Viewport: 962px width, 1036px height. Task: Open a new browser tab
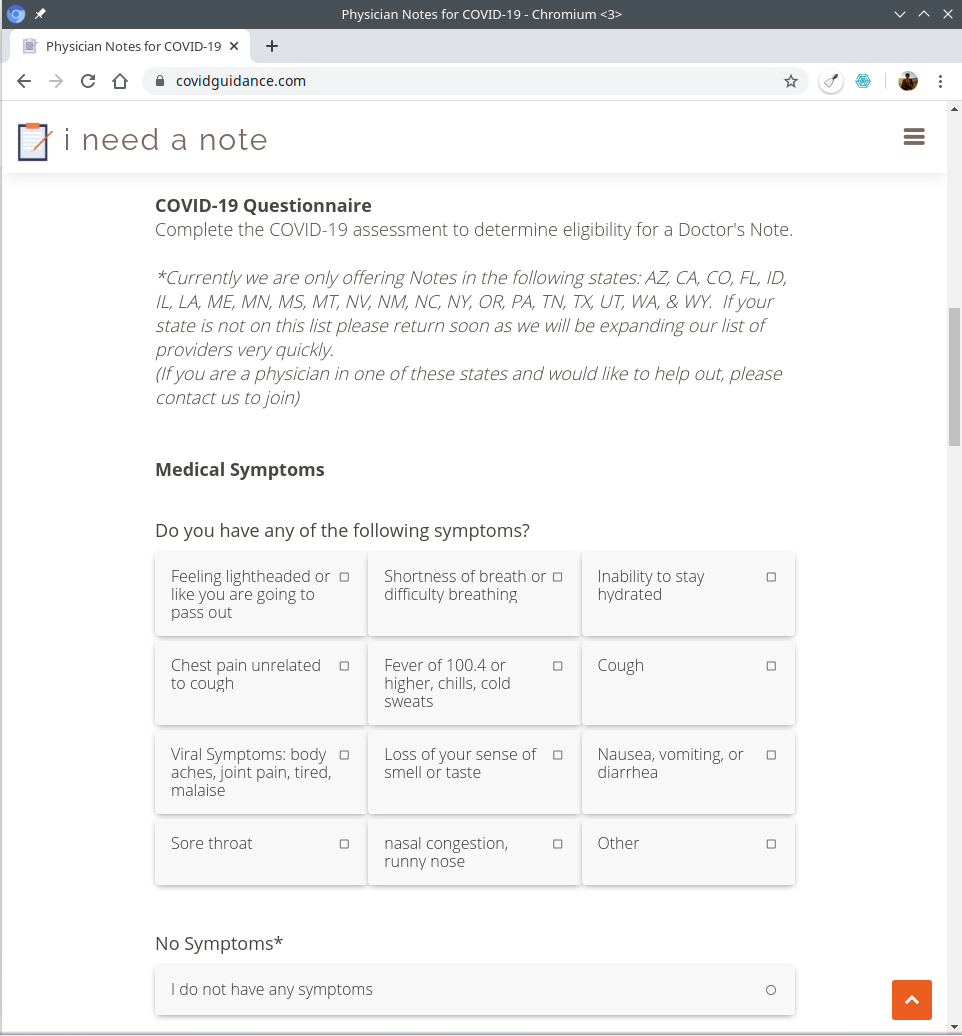272,46
